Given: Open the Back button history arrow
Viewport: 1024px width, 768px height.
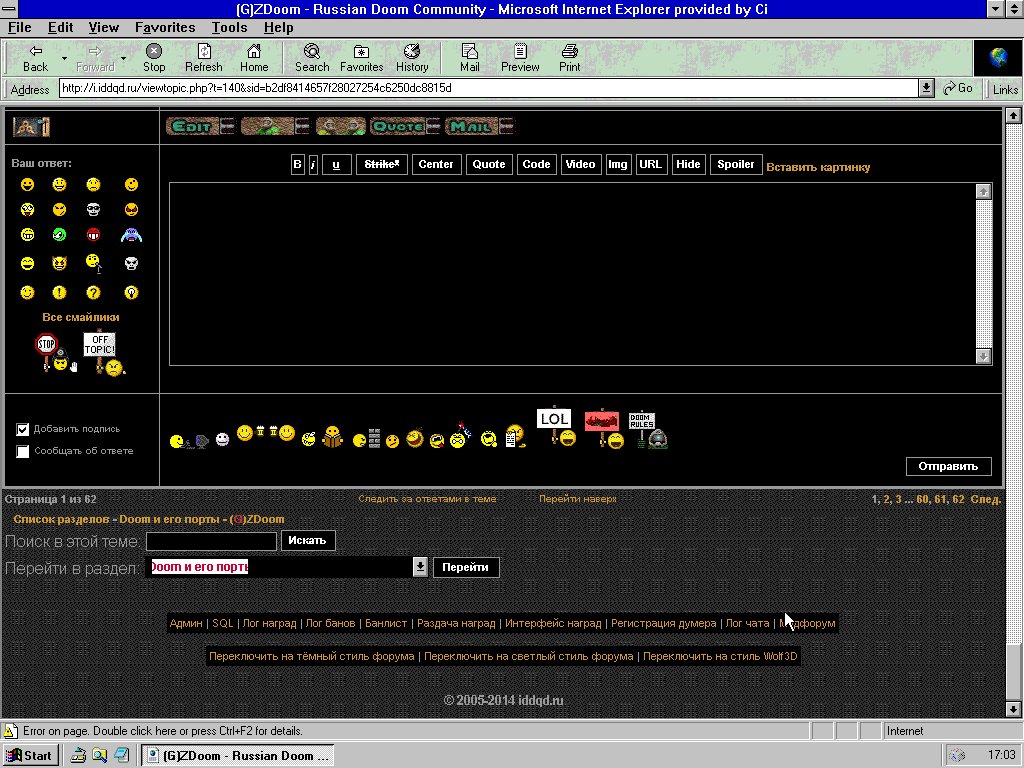Looking at the screenshot, I should (64, 58).
